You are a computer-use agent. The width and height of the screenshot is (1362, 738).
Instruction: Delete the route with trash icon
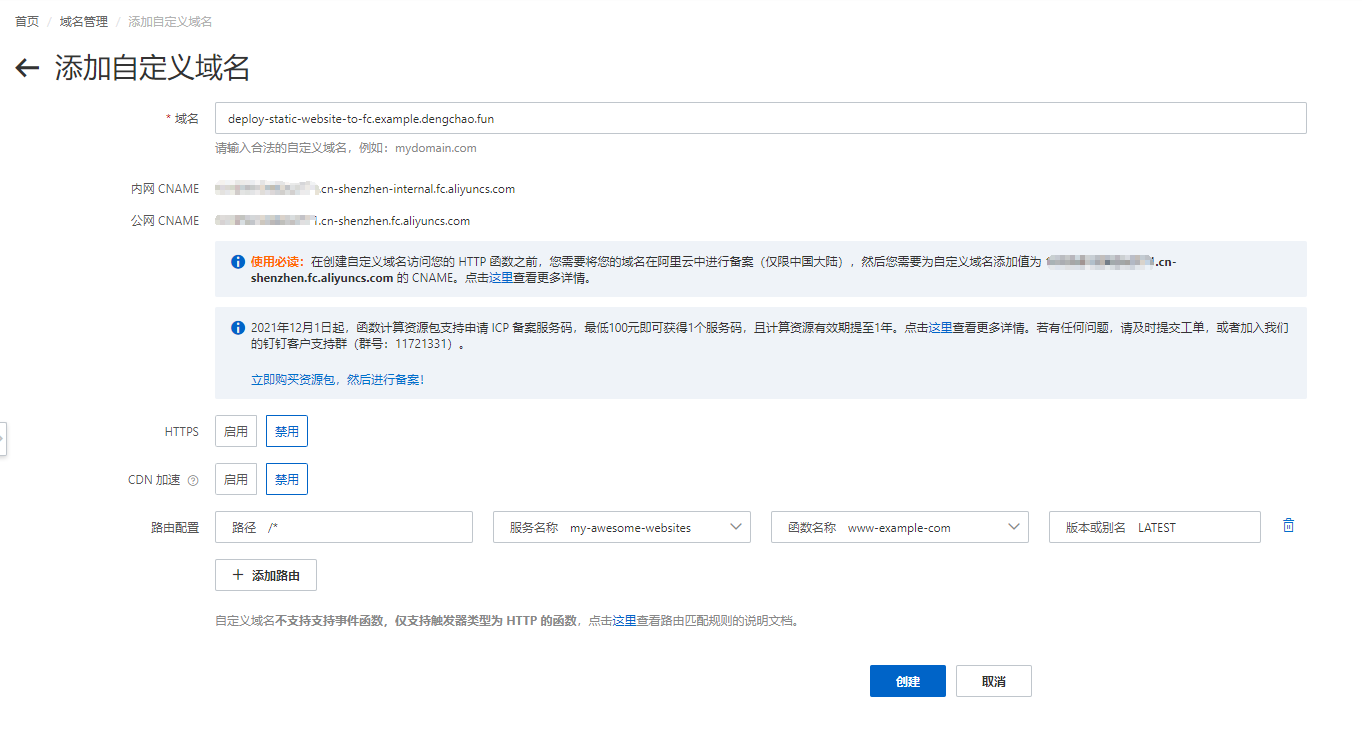pos(1288,526)
